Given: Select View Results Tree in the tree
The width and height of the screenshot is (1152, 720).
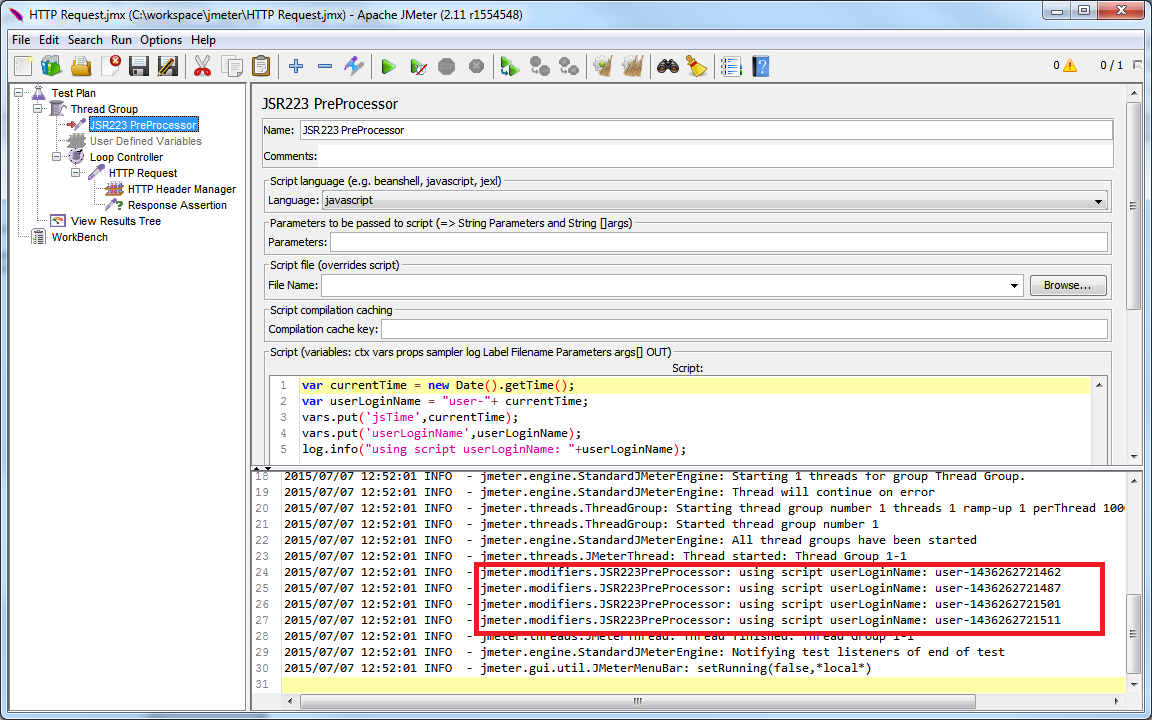Looking at the screenshot, I should 115,221.
